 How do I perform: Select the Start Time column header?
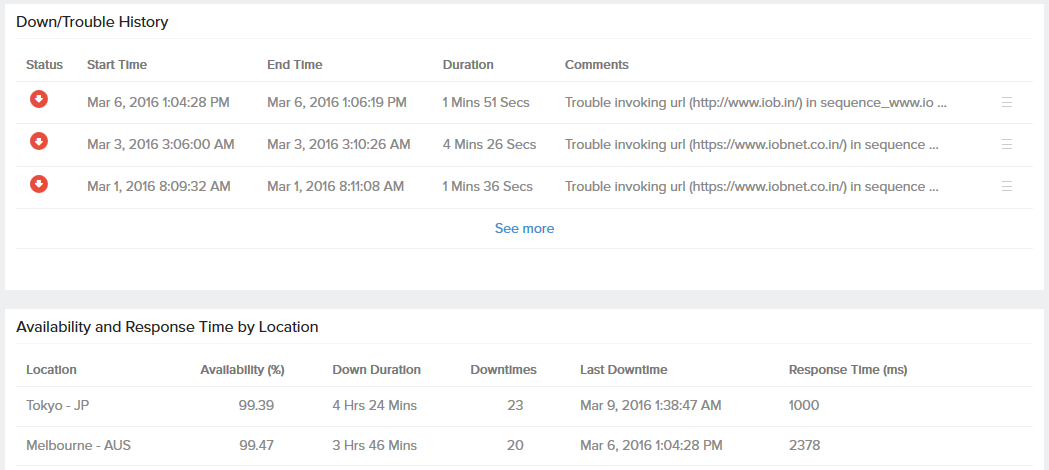pyautogui.click(x=117, y=65)
